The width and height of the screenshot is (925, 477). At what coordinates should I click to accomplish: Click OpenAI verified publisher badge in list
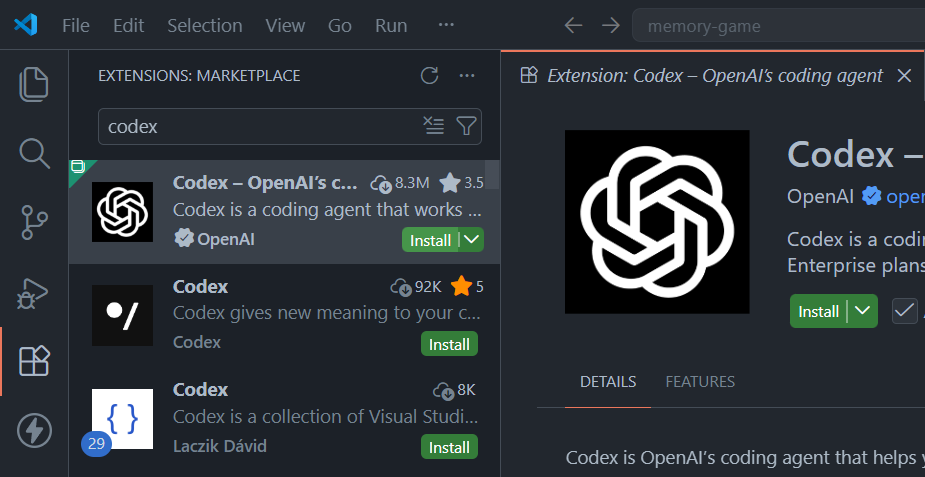coord(183,239)
